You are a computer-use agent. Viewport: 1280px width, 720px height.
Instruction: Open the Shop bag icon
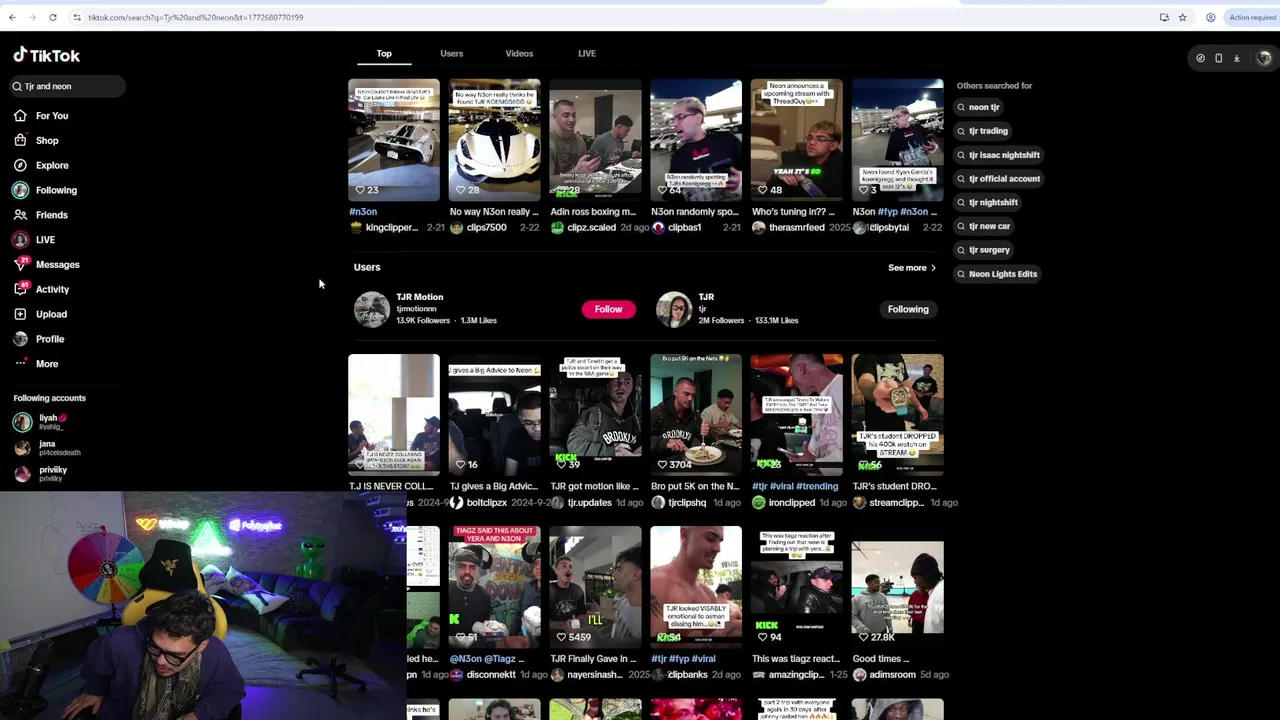[x=20, y=141]
